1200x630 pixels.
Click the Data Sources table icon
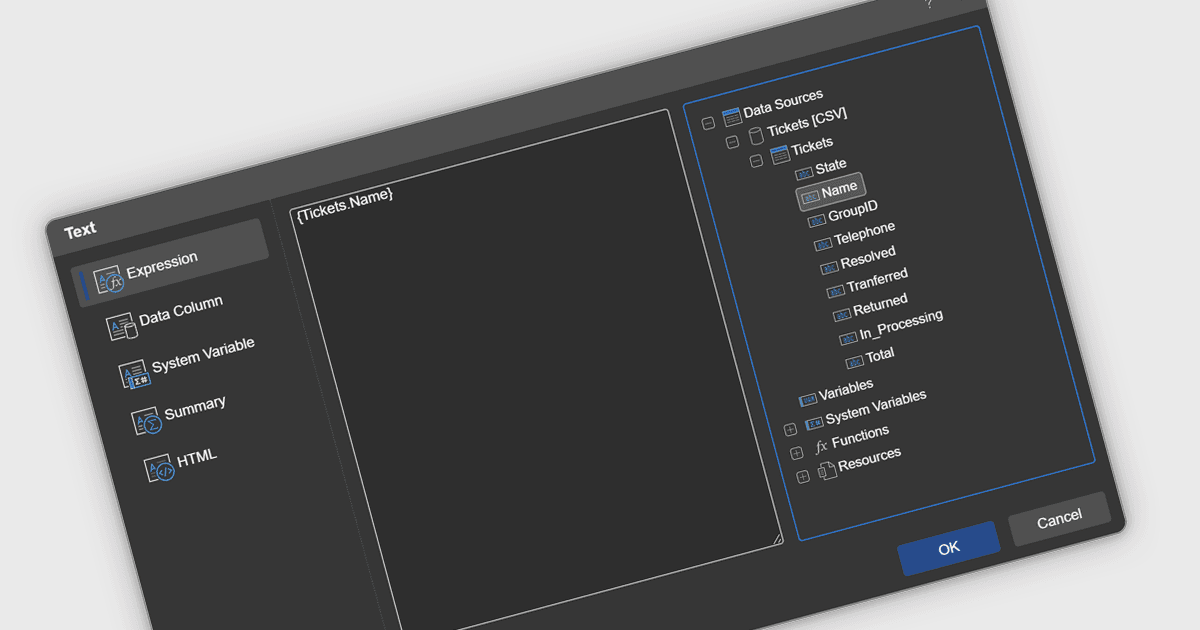point(731,116)
